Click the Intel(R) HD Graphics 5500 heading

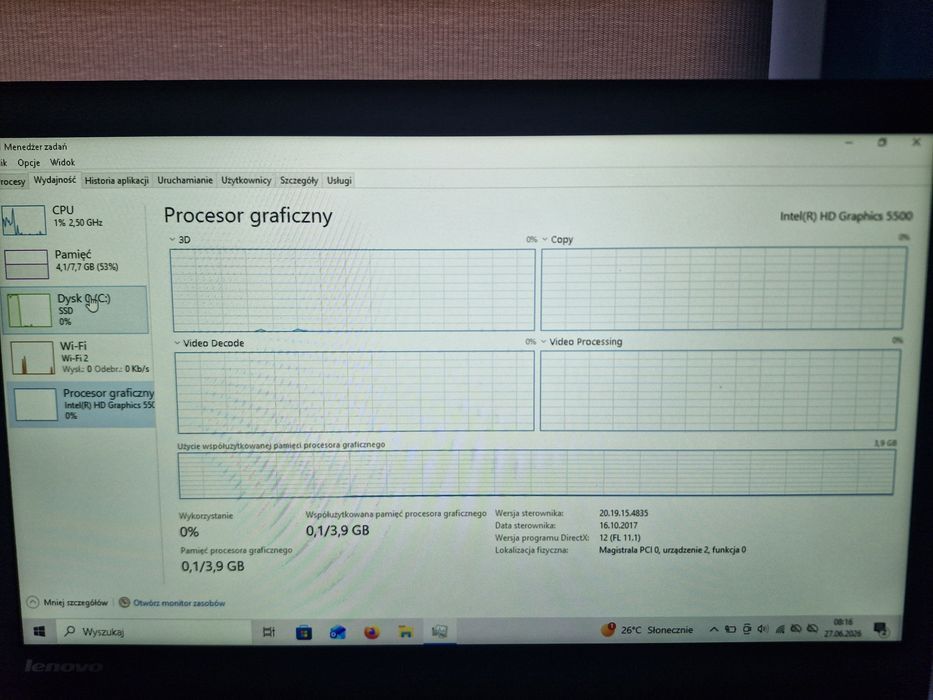(x=846, y=216)
